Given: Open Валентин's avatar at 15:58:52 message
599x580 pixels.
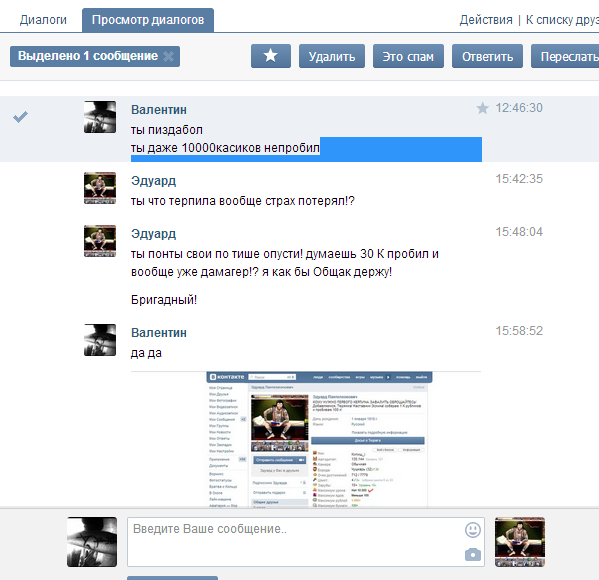Looking at the screenshot, I should point(100,340).
